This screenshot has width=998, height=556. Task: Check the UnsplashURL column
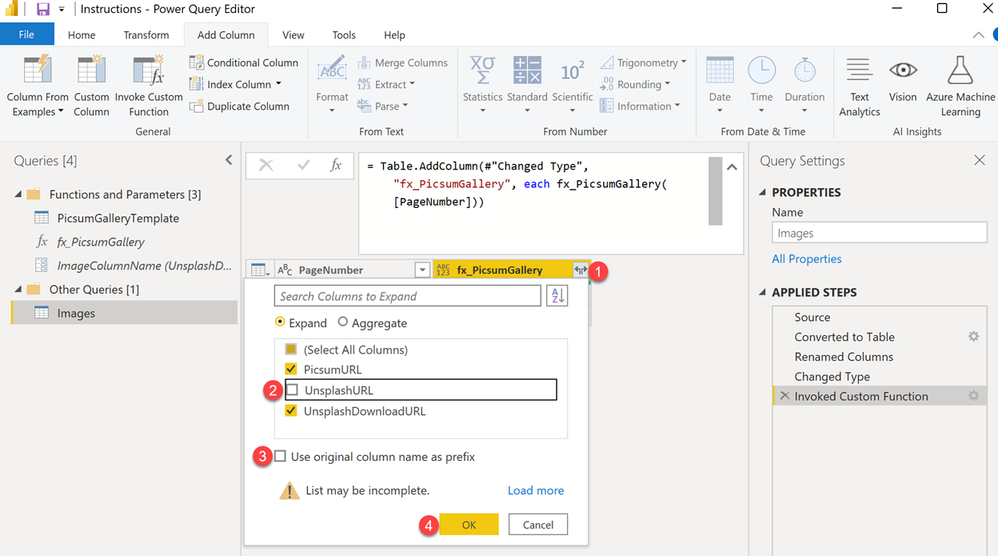click(292, 389)
